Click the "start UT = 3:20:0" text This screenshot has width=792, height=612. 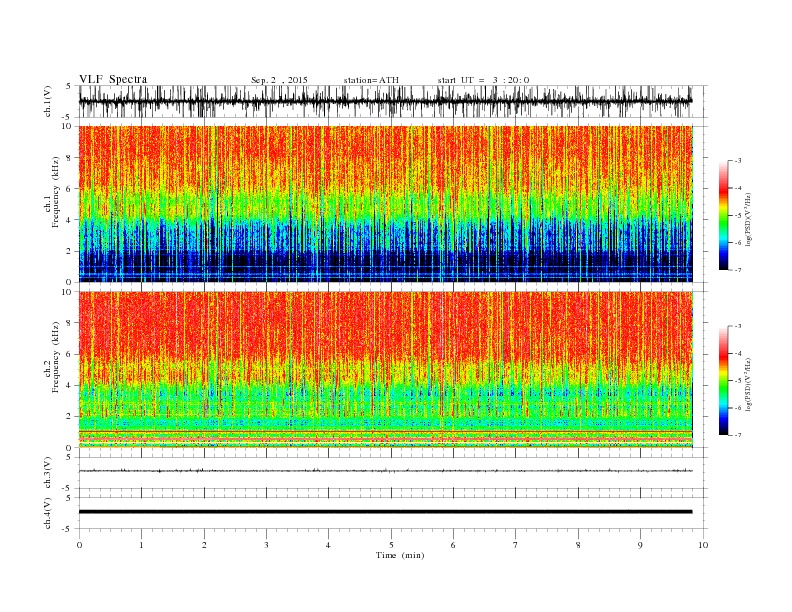coord(483,80)
